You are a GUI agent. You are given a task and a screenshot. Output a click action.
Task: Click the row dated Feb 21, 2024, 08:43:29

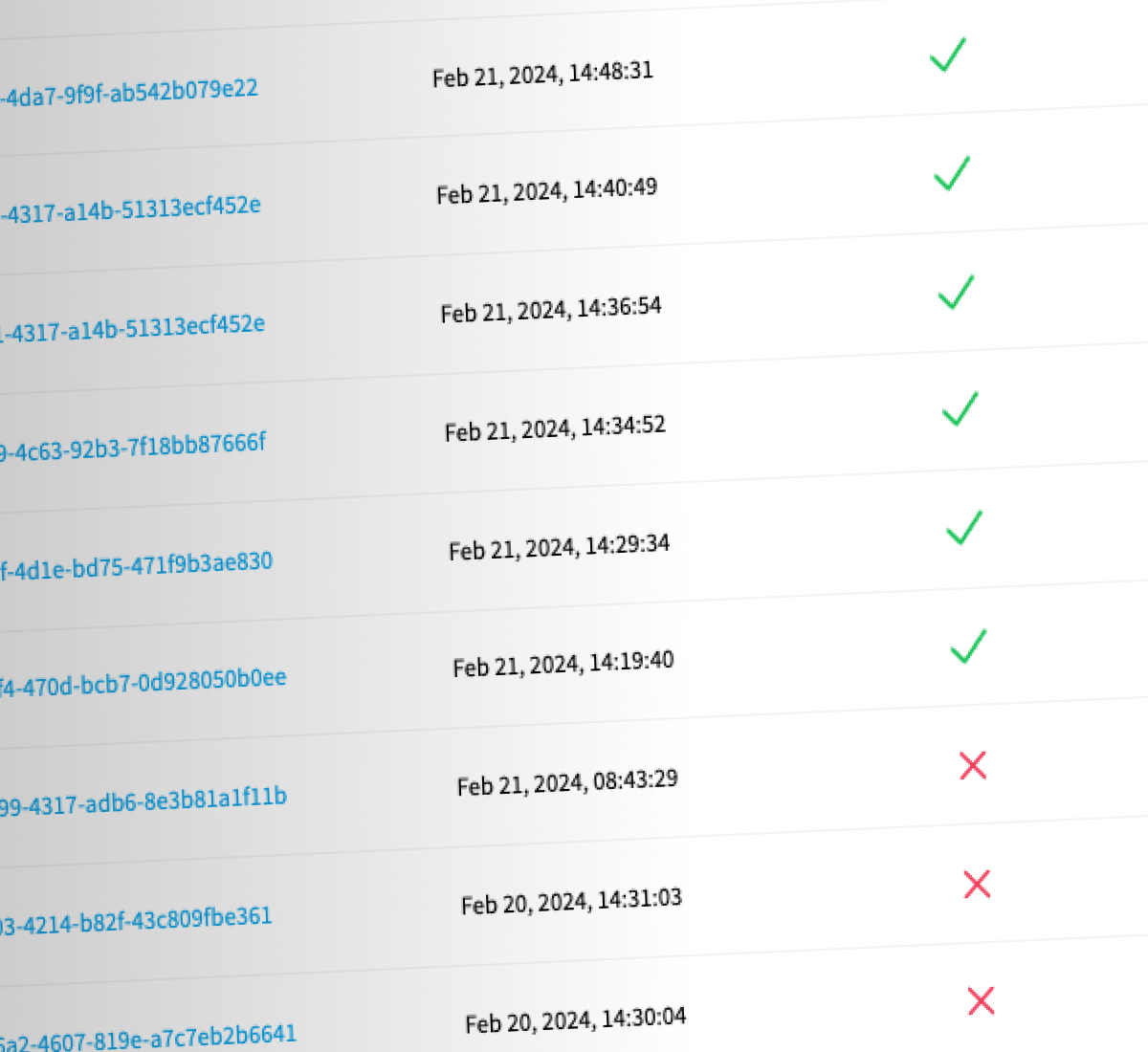[x=567, y=781]
